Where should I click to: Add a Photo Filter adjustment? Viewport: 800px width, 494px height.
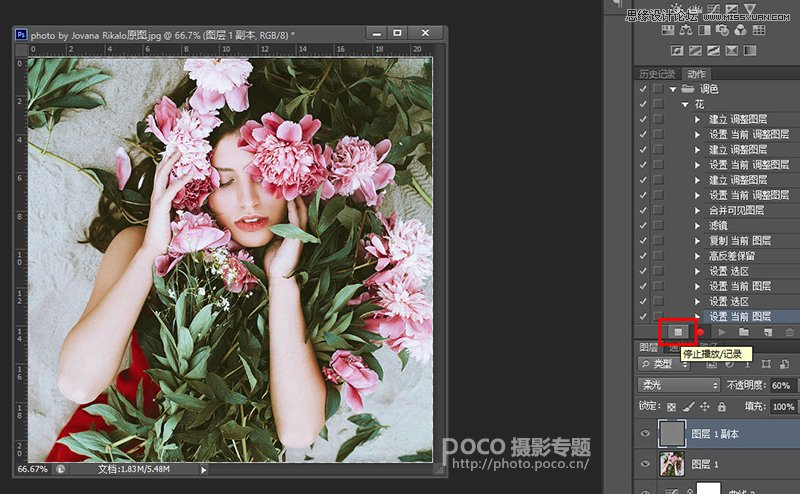pos(722,30)
